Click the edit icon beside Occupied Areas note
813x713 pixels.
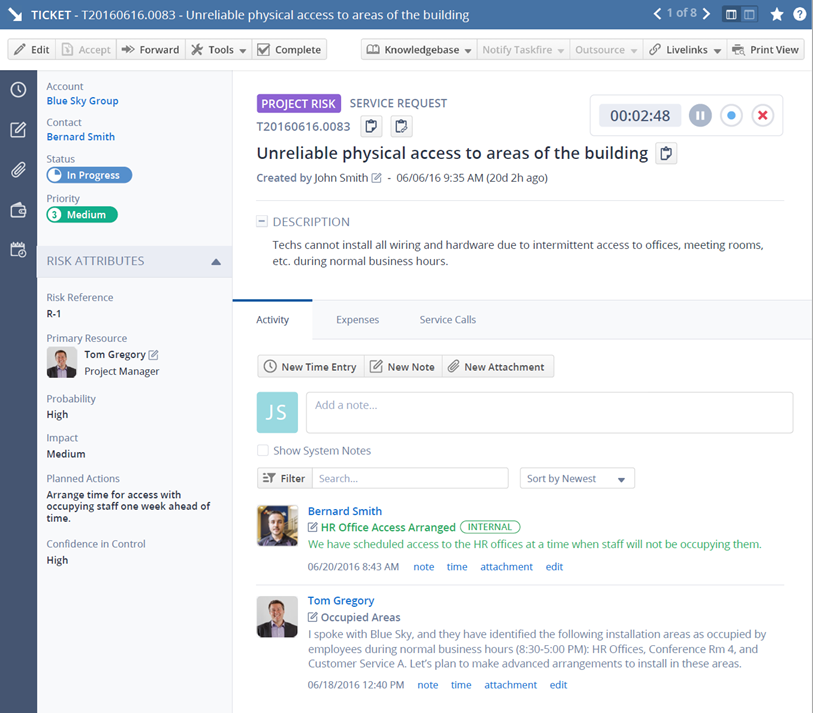(x=313, y=617)
